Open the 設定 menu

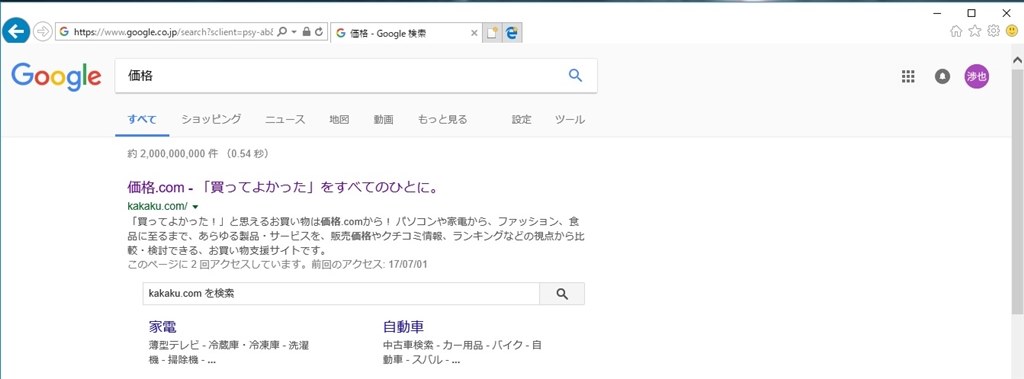coord(521,120)
